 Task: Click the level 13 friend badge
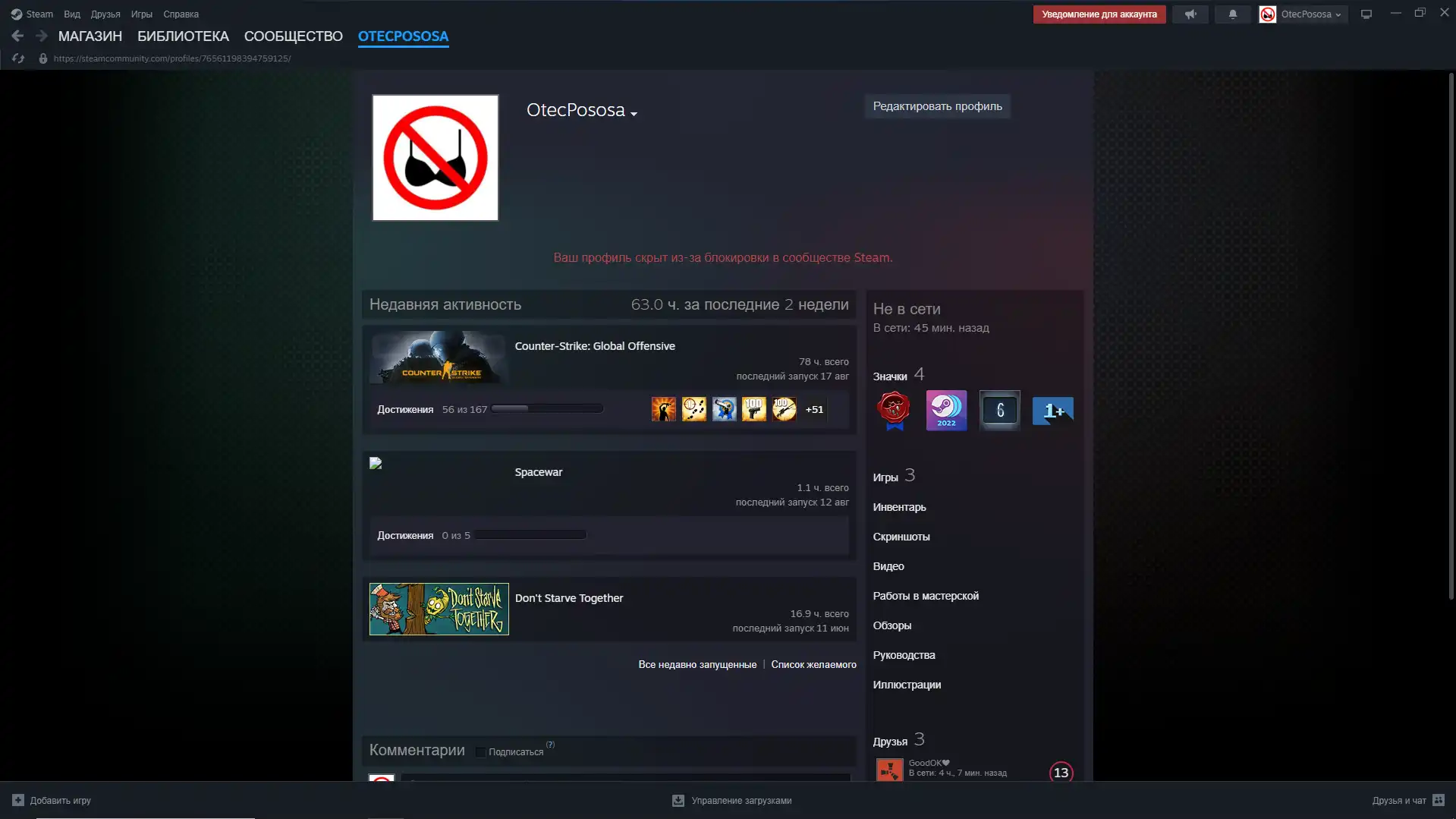pos(1061,772)
